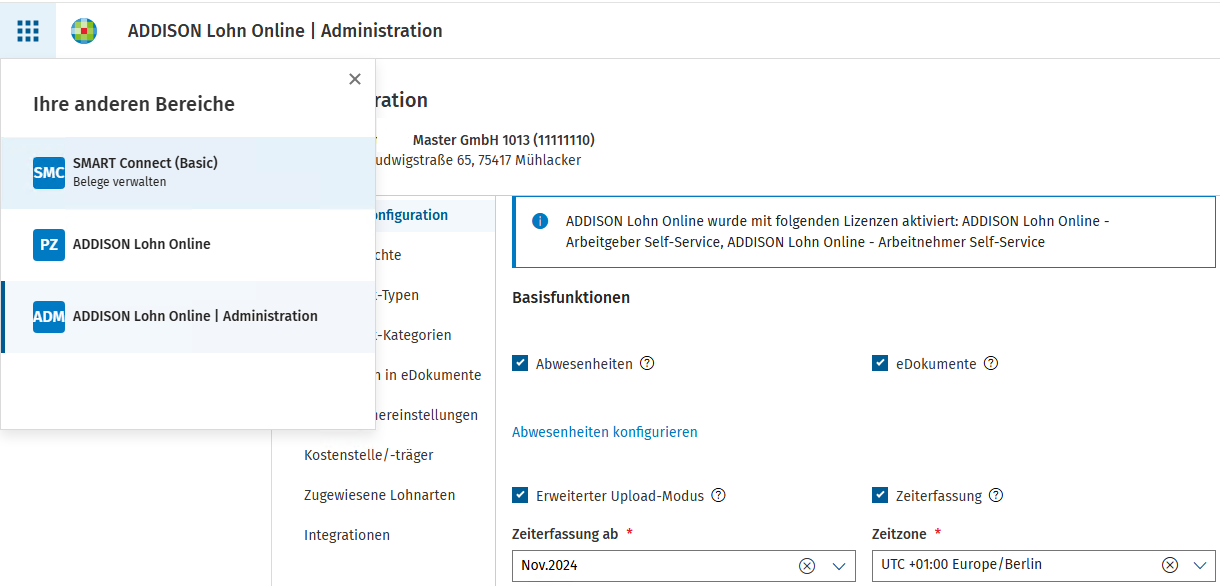Click the Wolters Kluwer logo icon

84,31
